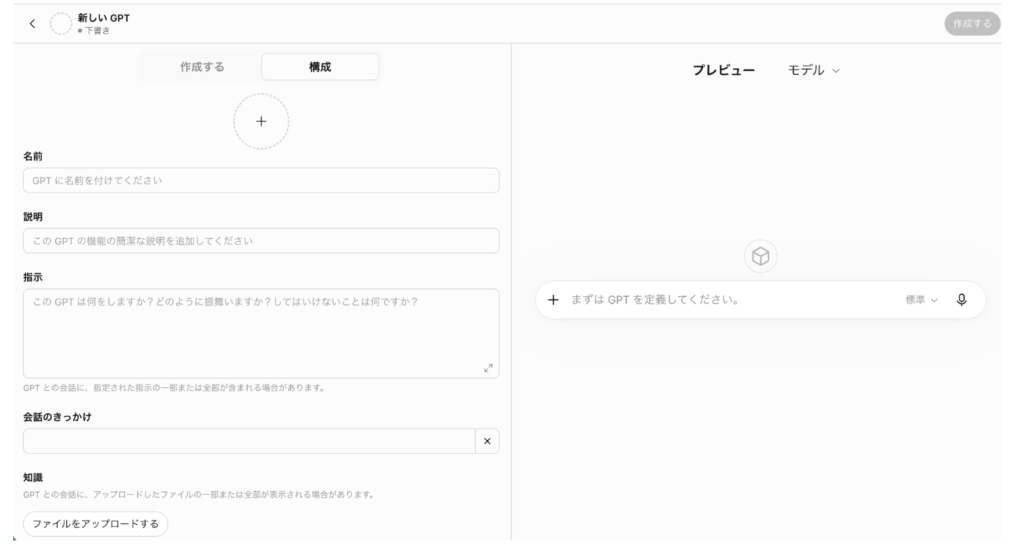Focus the 名前 input field
The width and height of the screenshot is (1024, 559).
point(261,180)
